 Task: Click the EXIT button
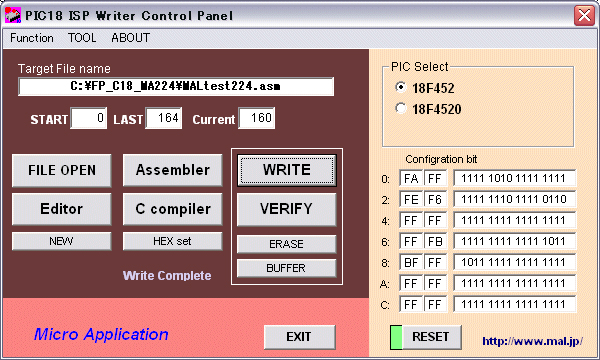(x=300, y=337)
